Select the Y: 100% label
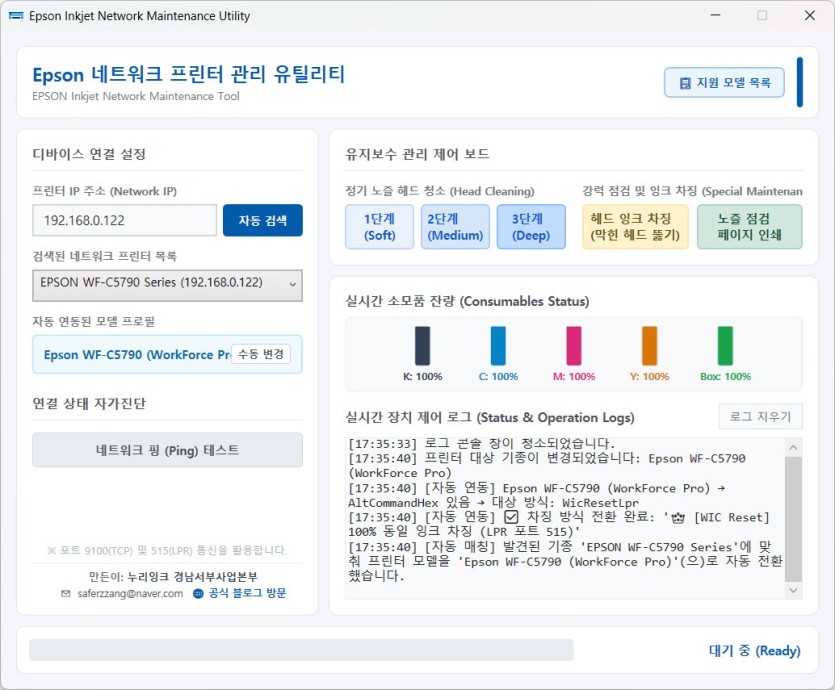The width and height of the screenshot is (835, 690). coord(649,376)
